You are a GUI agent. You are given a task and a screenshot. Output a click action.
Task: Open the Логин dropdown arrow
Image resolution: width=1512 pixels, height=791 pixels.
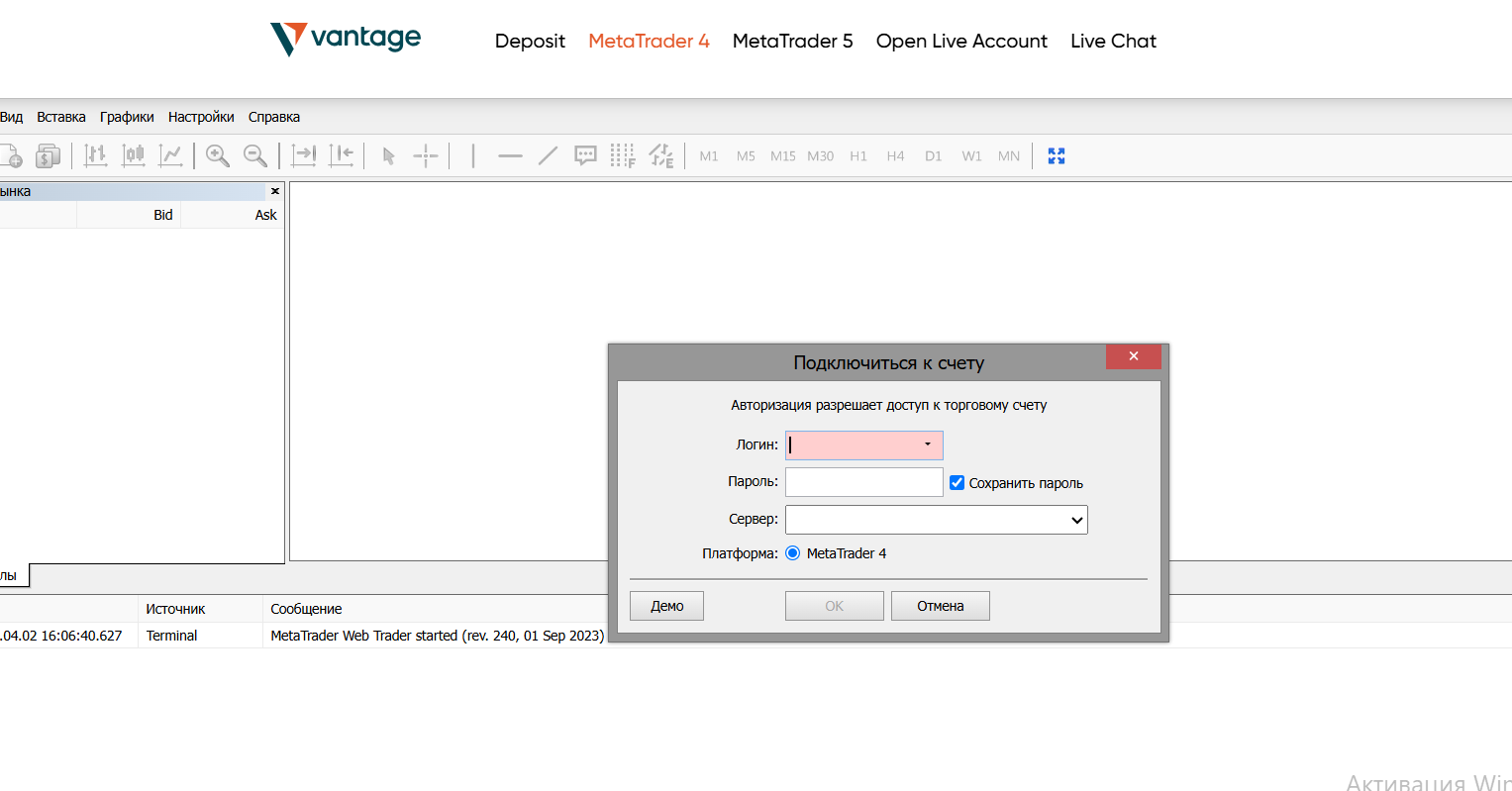click(x=928, y=445)
